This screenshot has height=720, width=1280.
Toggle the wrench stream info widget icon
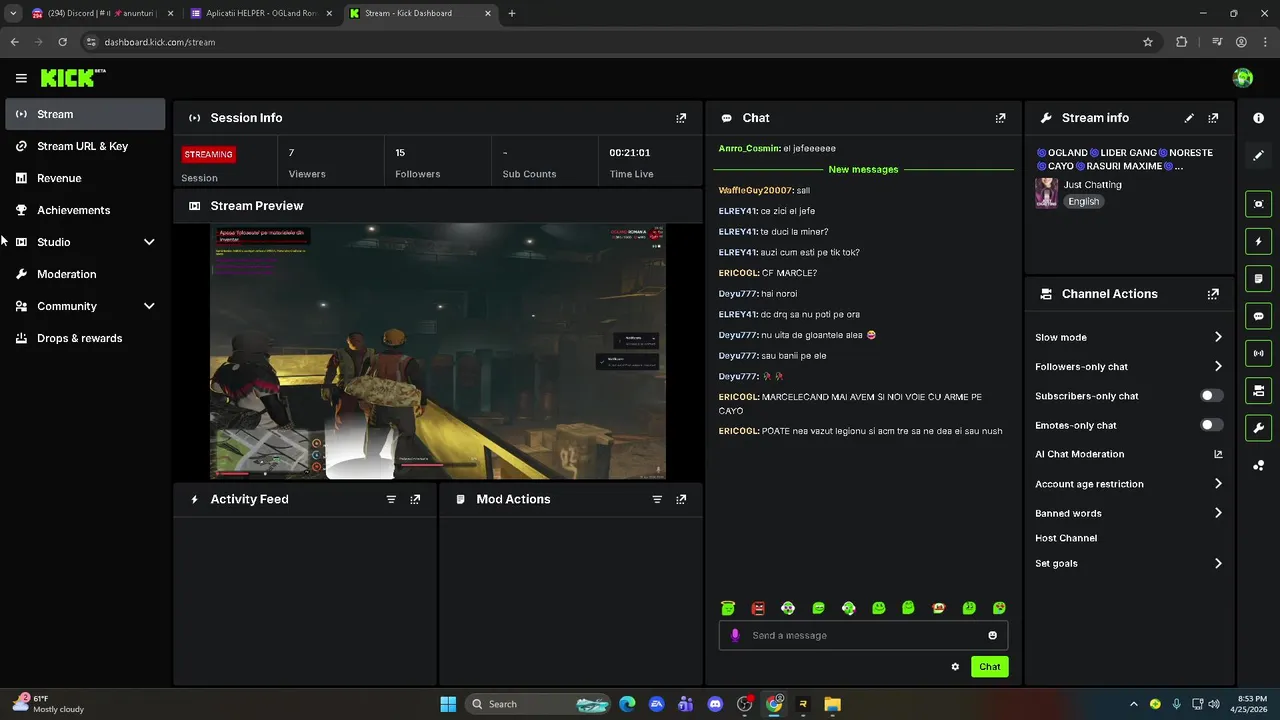pyautogui.click(x=1258, y=428)
